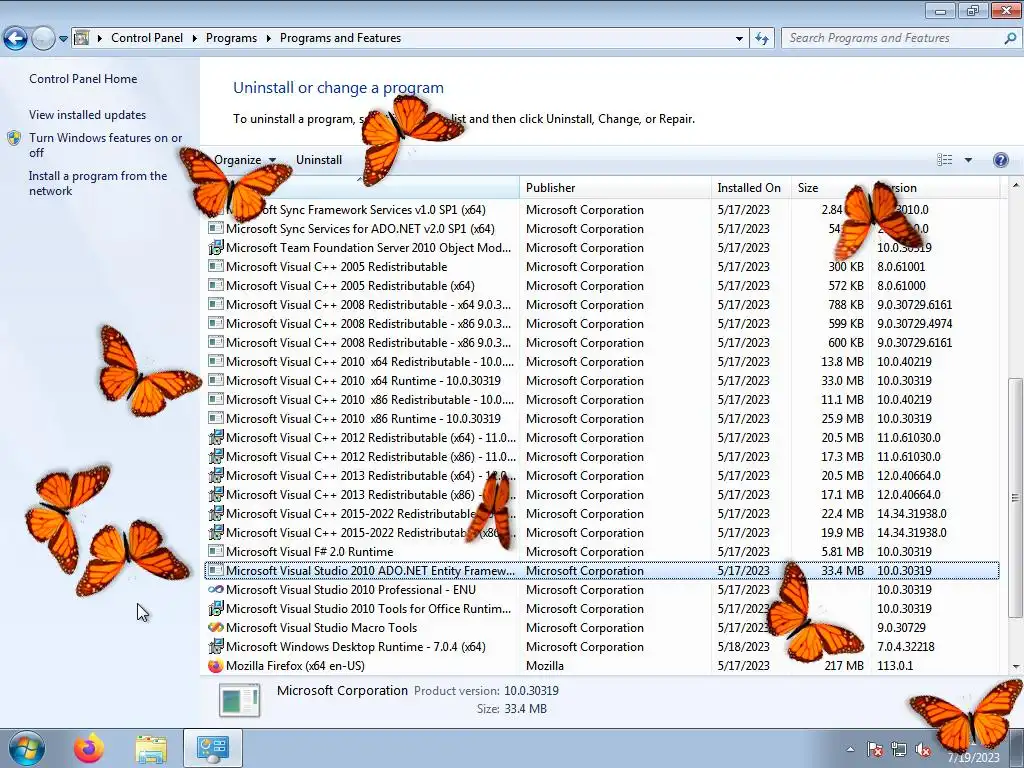Click Control Panel in the breadcrumb
This screenshot has height=768, width=1024.
click(147, 38)
